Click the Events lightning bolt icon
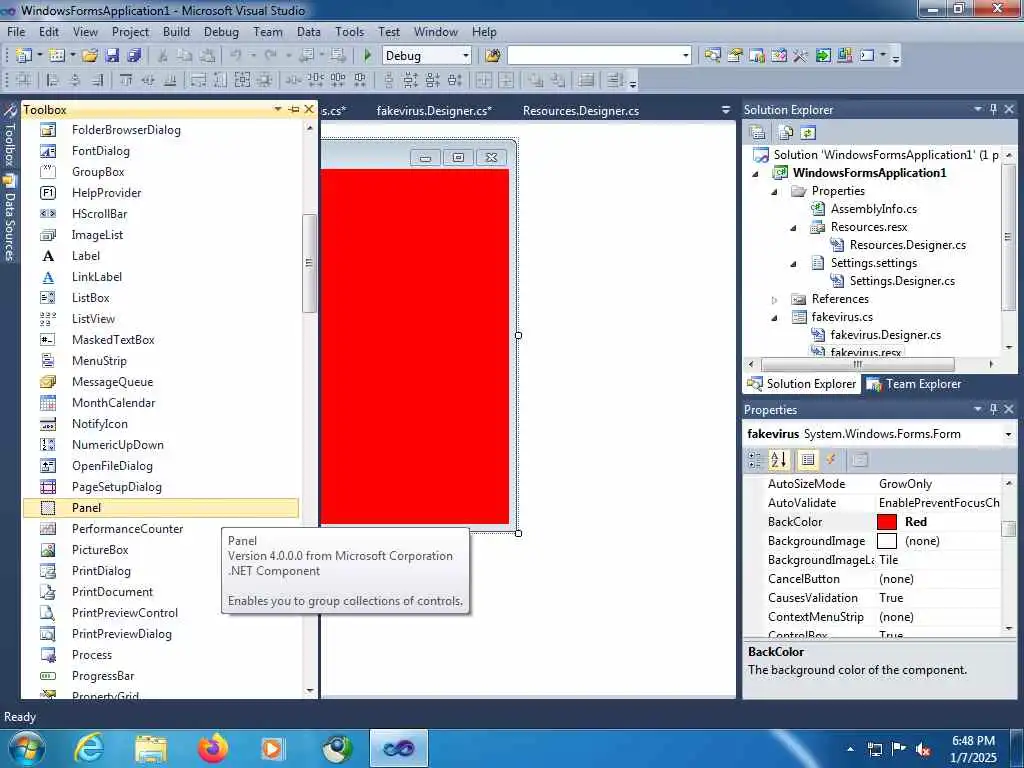This screenshot has width=1024, height=768. point(831,460)
